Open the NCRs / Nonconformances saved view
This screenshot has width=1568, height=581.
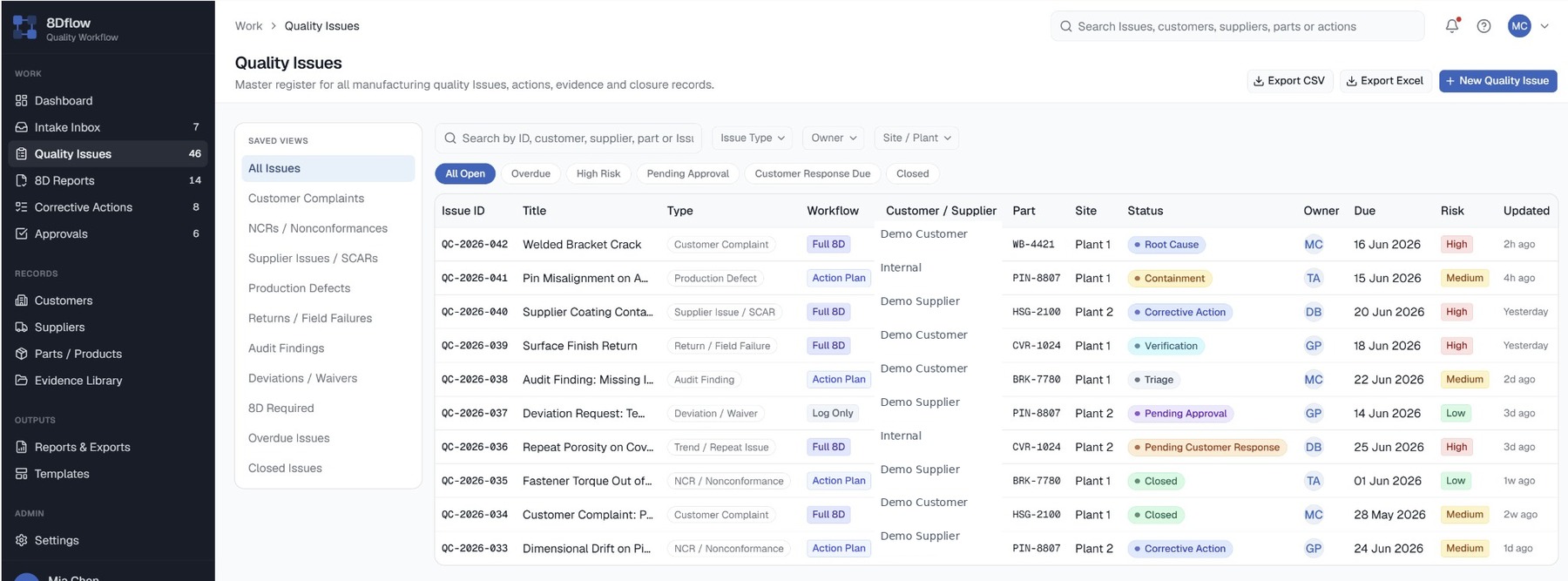point(328,228)
